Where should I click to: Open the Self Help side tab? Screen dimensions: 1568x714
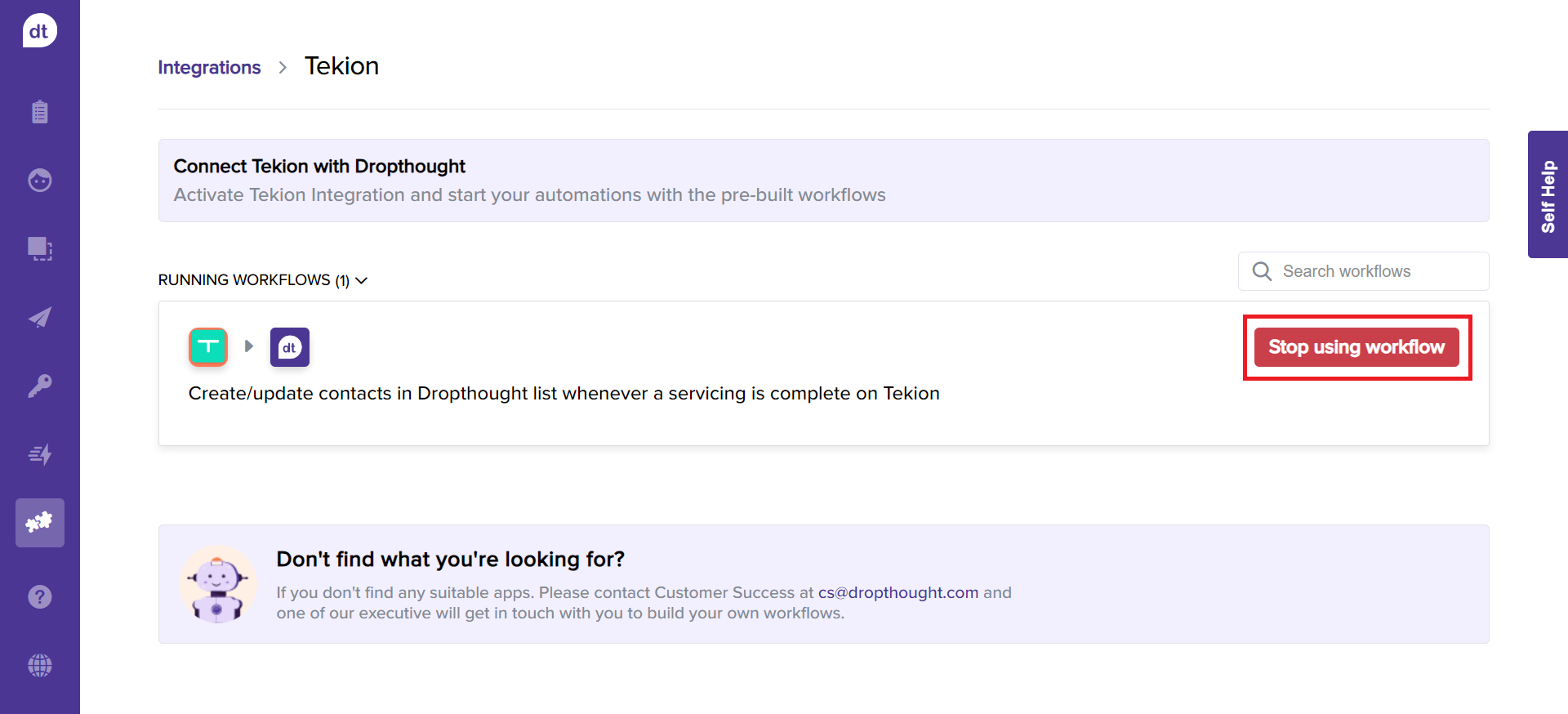(x=1548, y=194)
